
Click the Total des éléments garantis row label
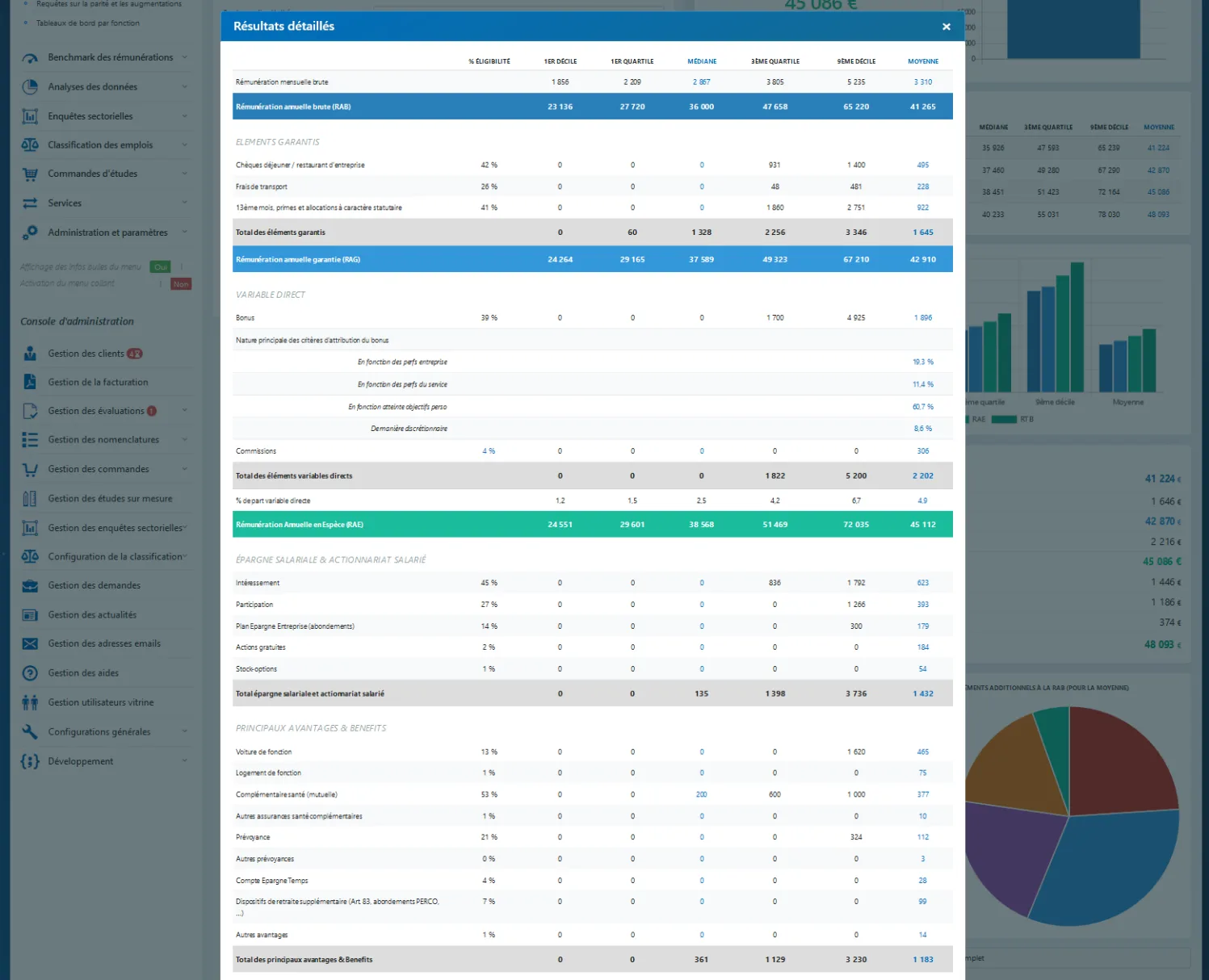[280, 232]
